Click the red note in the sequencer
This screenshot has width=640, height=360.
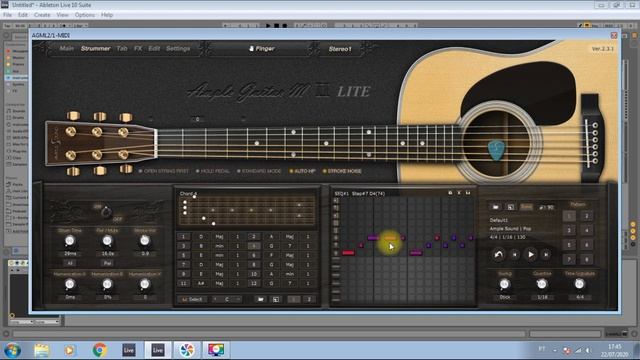coord(348,253)
